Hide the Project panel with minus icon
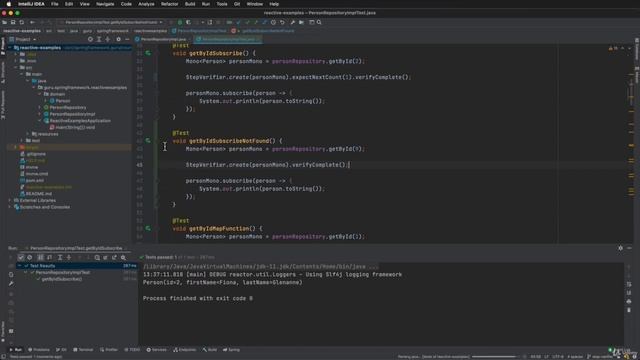The image size is (640, 360). click(127, 39)
